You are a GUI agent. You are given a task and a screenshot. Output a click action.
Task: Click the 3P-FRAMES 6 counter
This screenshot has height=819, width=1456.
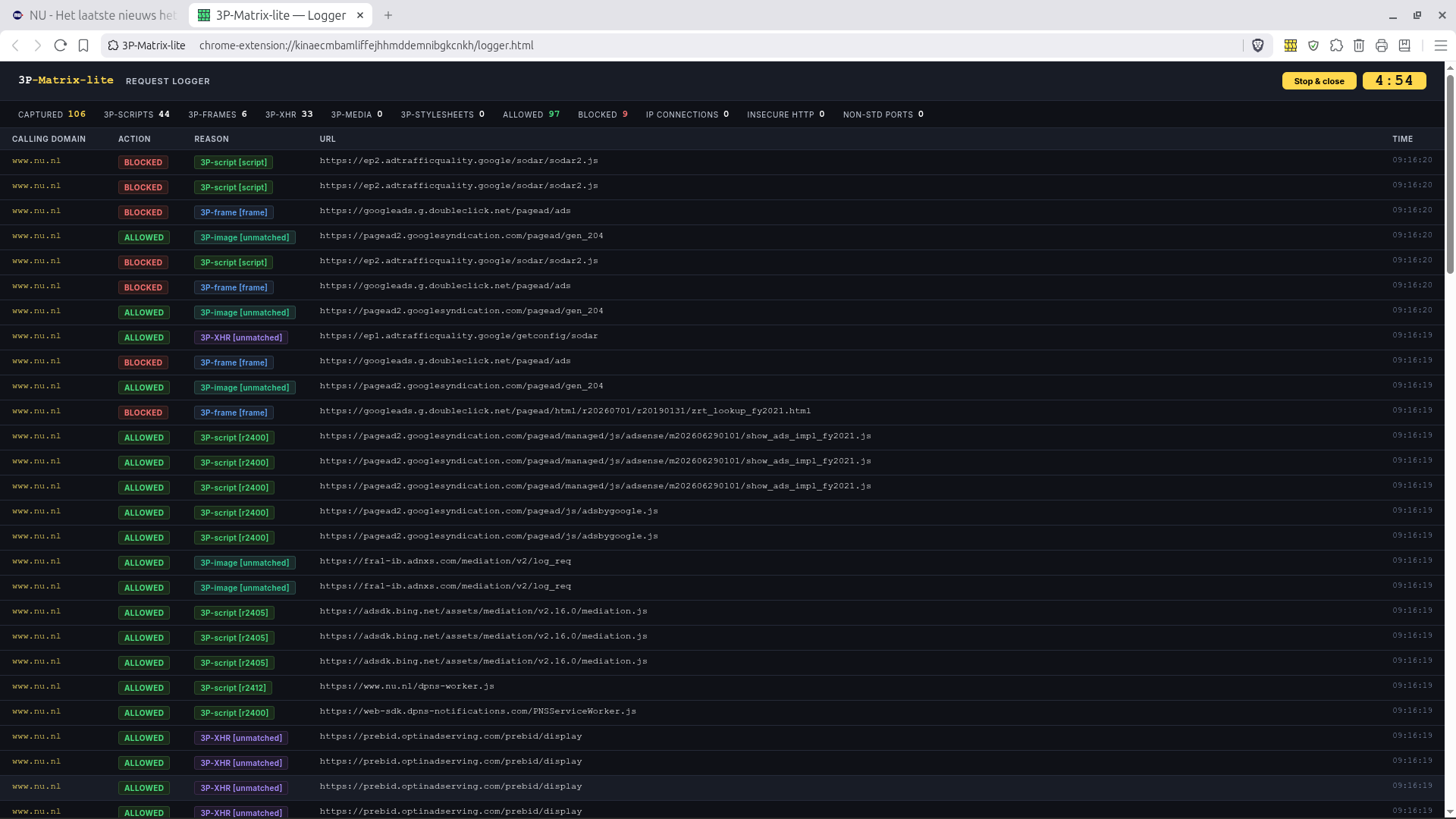pos(218,115)
